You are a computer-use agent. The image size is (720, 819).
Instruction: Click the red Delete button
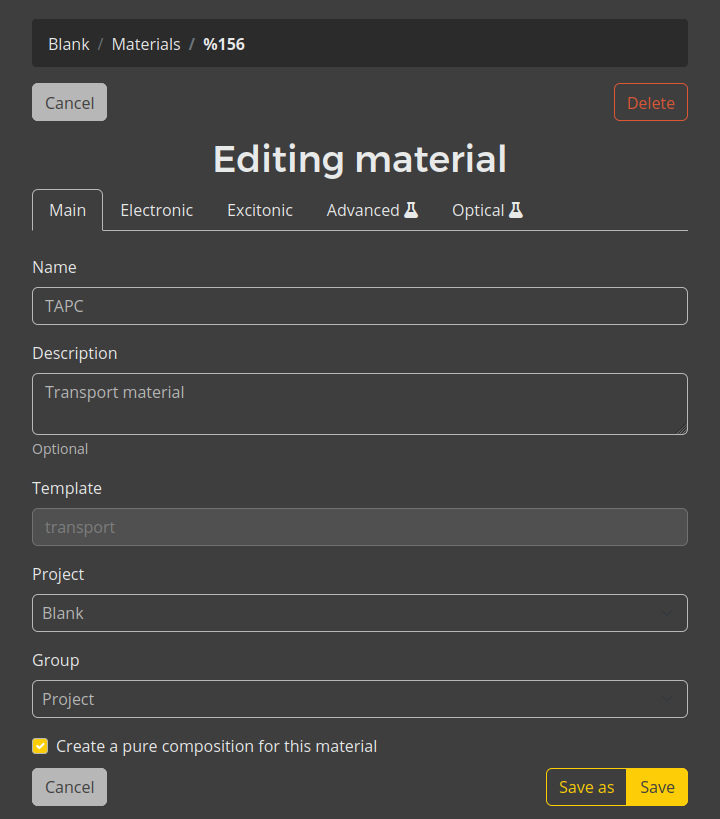tap(650, 102)
